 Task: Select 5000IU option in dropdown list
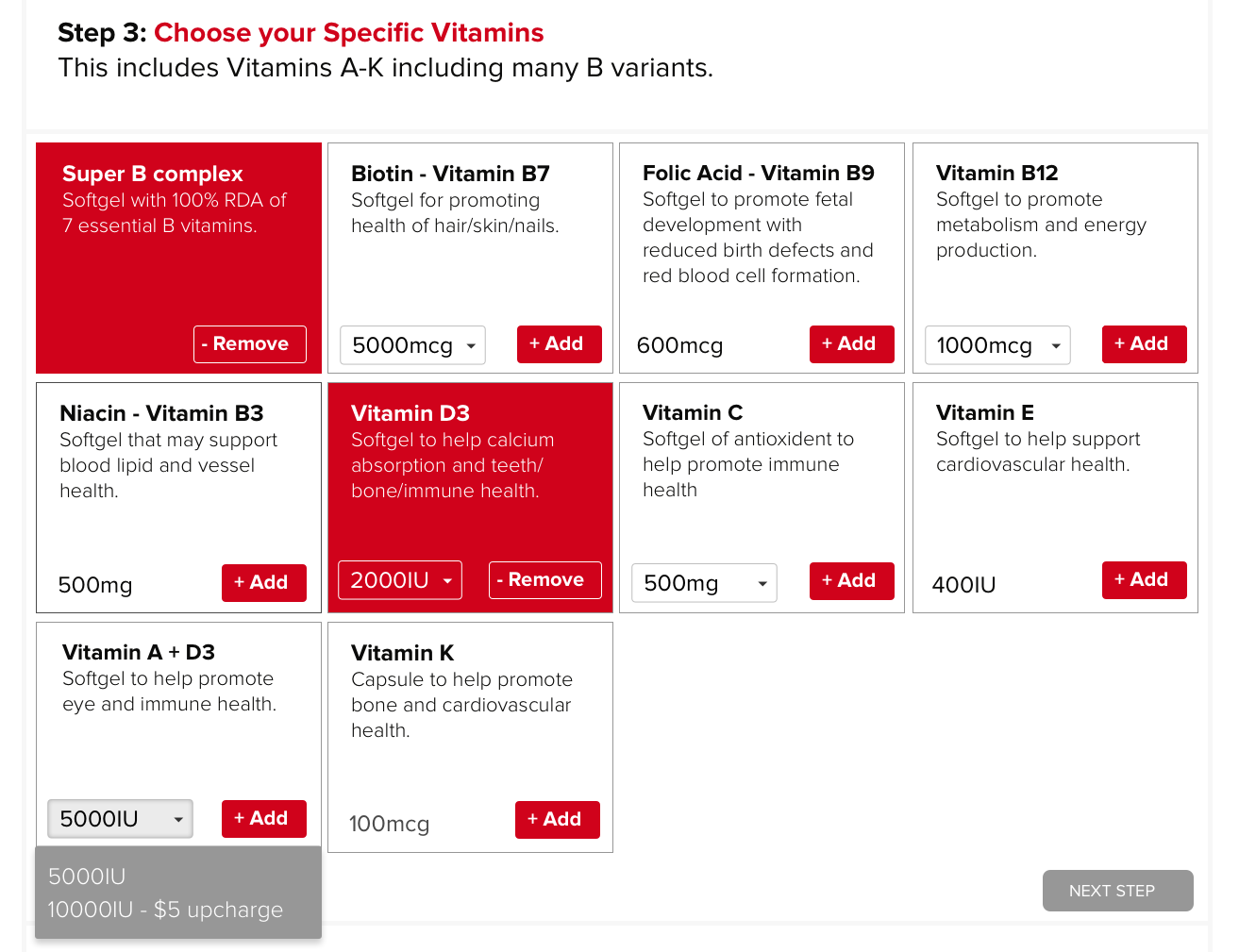(x=87, y=877)
